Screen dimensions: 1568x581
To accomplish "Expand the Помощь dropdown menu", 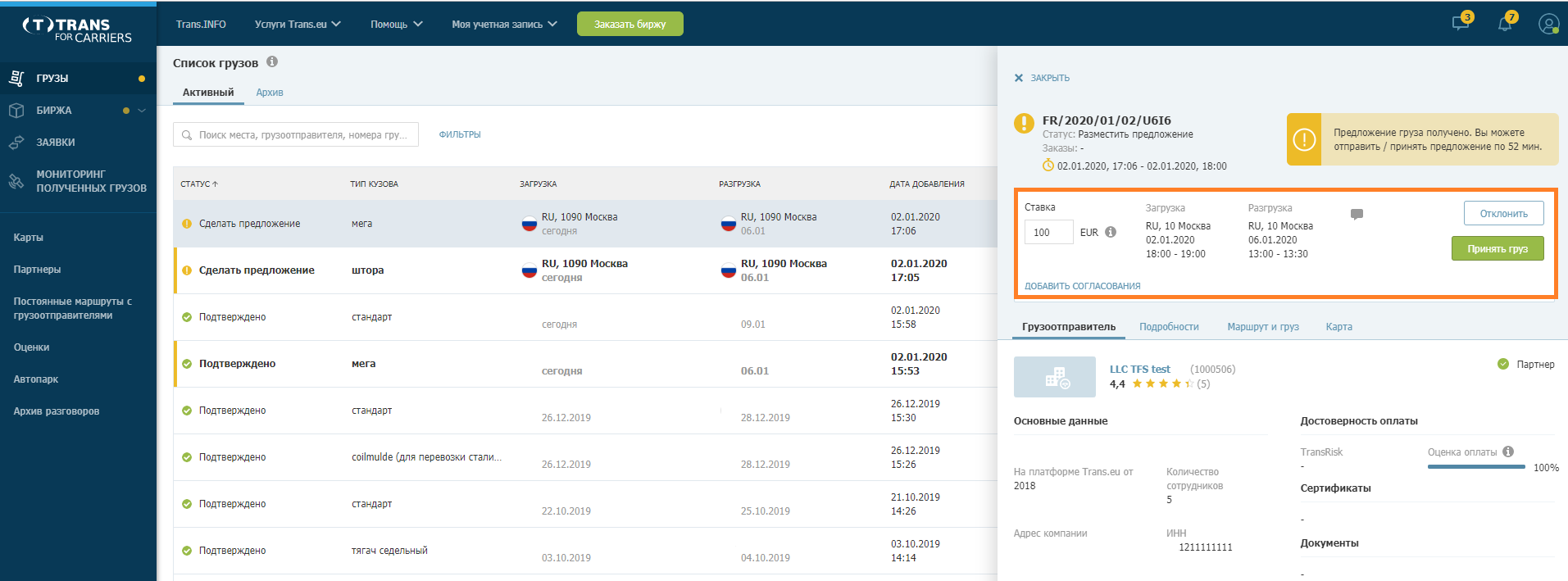I will click(x=396, y=25).
